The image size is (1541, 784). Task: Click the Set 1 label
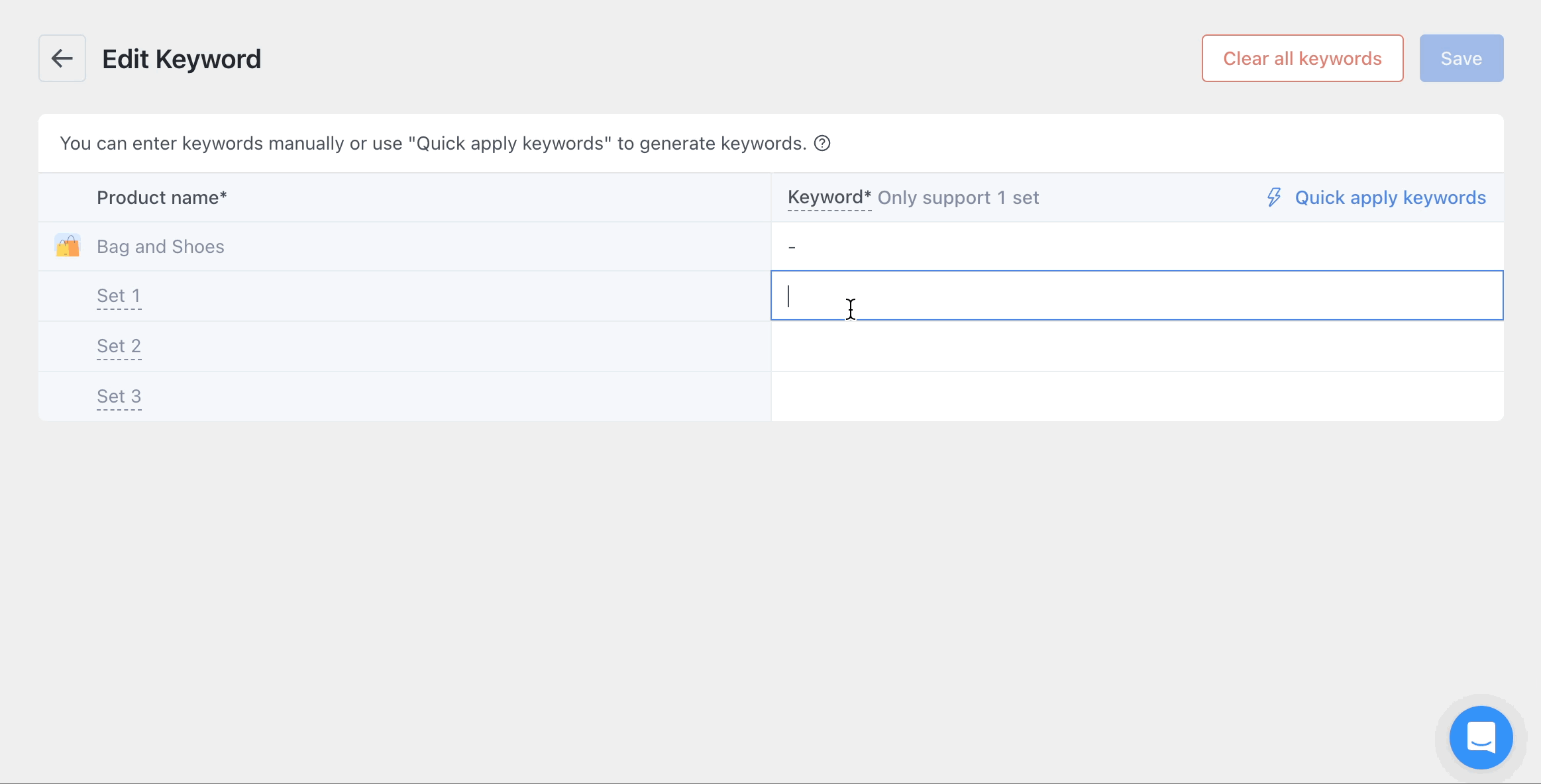(x=119, y=296)
